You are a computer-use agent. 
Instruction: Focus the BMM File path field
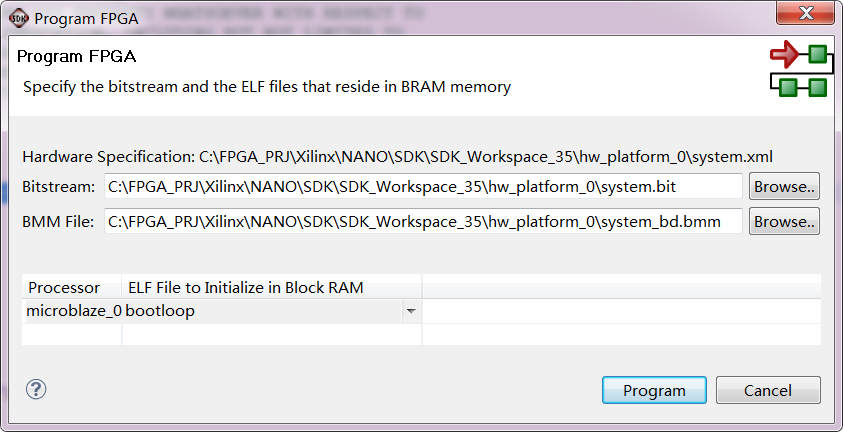423,221
